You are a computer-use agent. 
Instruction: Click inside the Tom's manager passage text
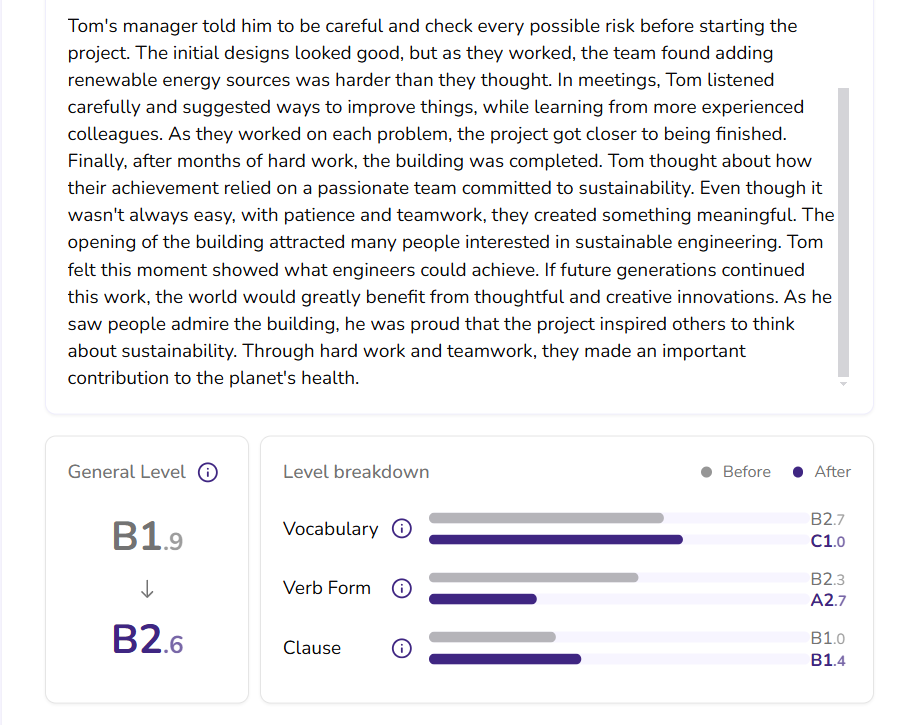(440, 200)
